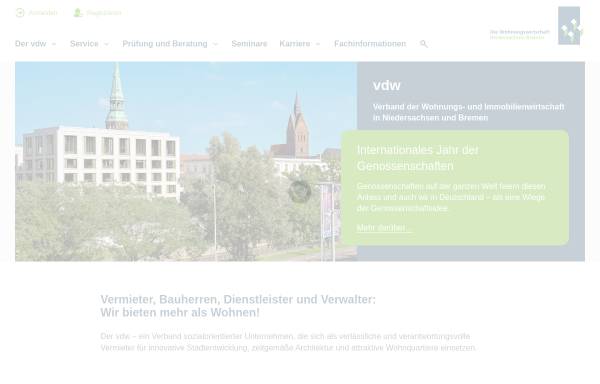Viewport: 600px width, 384px height.
Task: Click the 'Der vdw – ein Verband' paragraph
Action: click(288, 342)
